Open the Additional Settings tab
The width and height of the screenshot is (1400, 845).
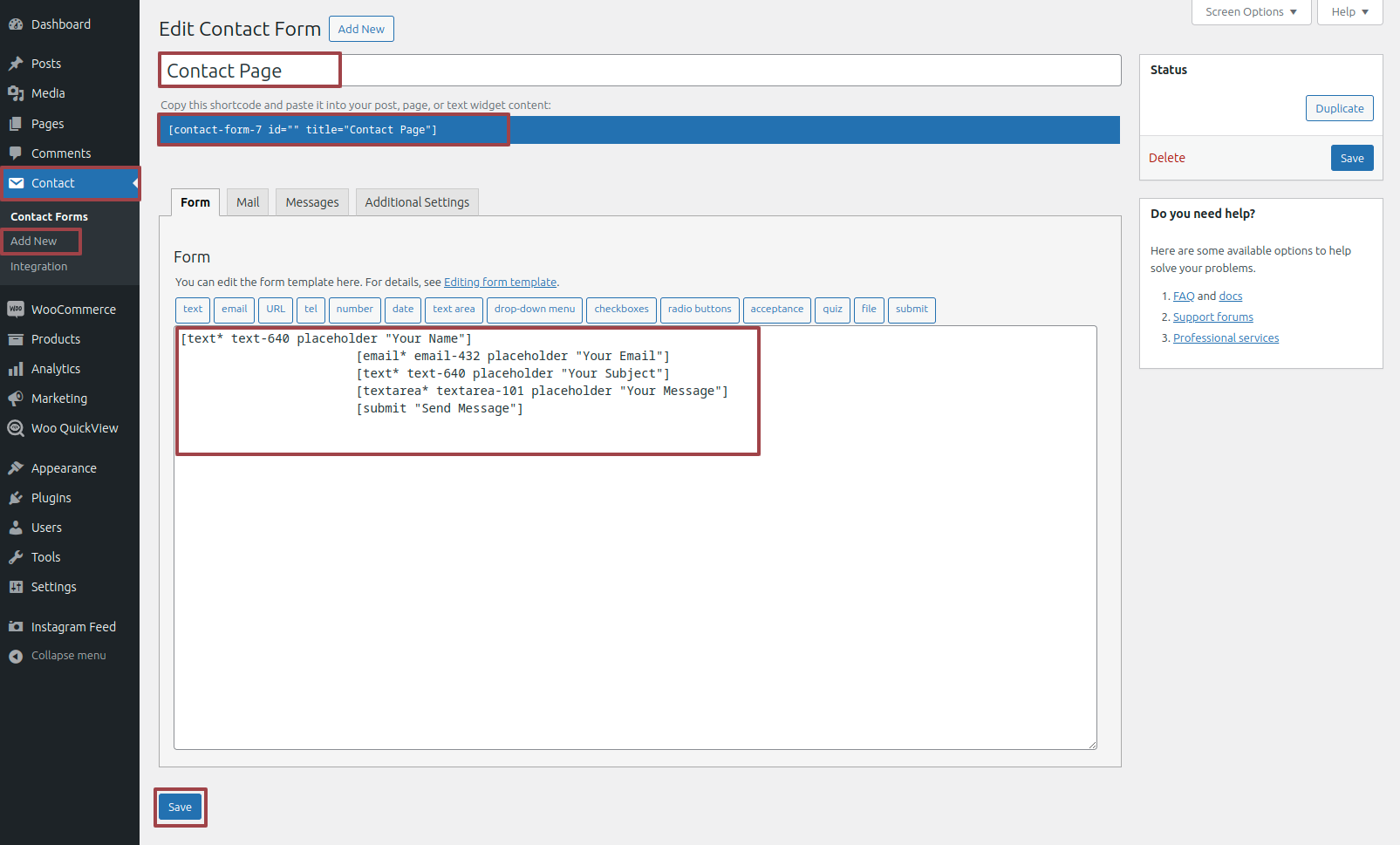pos(417,202)
